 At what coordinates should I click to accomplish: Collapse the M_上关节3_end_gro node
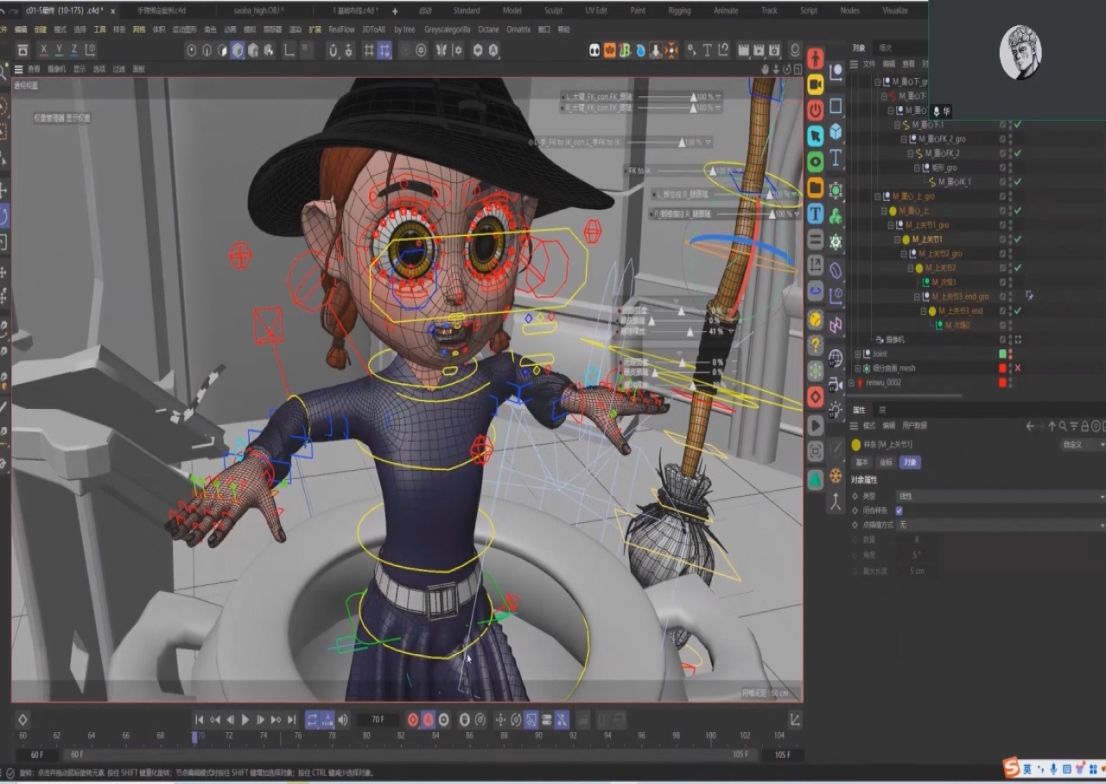pos(917,296)
